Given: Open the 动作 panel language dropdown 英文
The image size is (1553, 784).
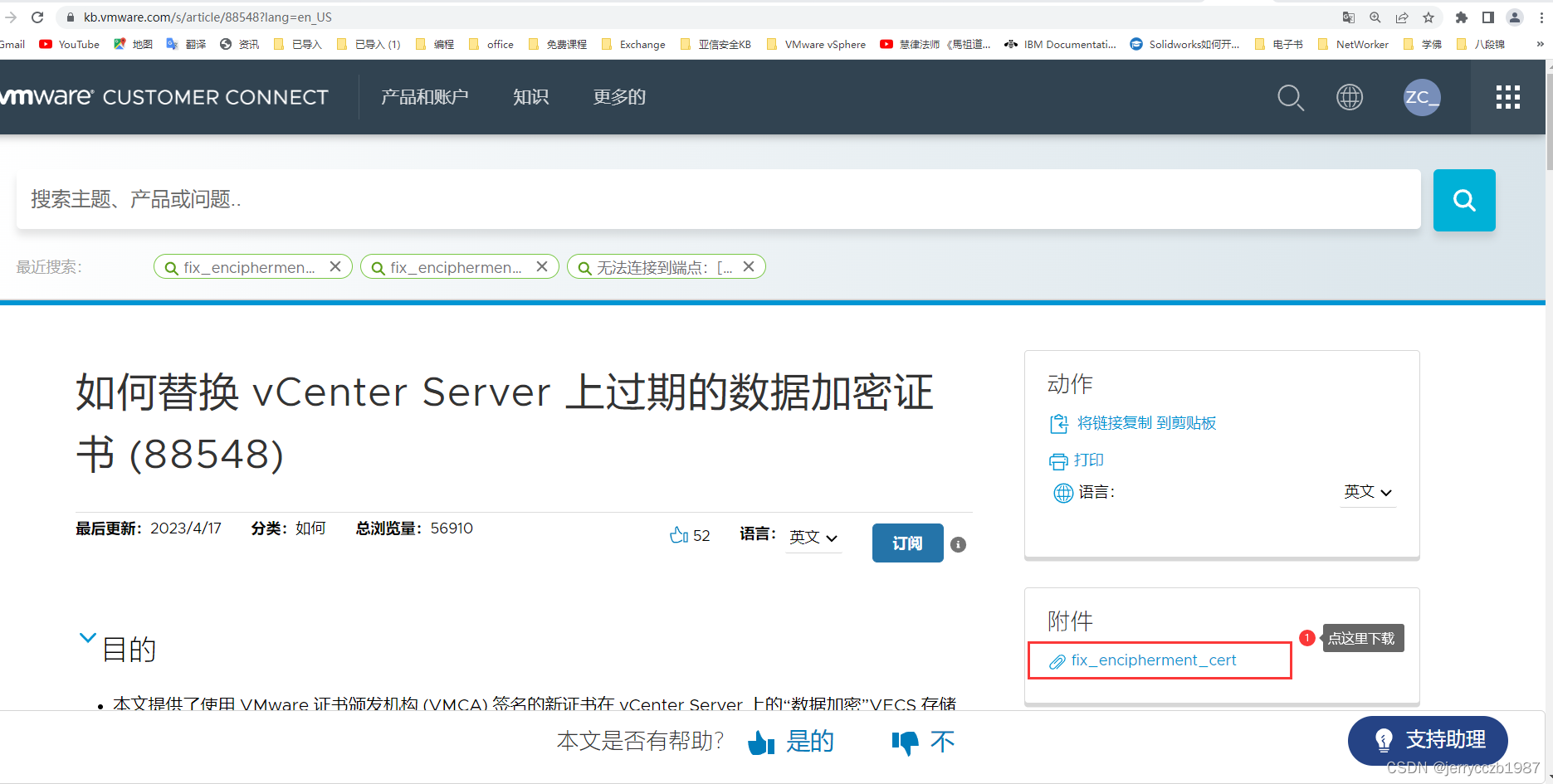Looking at the screenshot, I should click(x=1368, y=492).
